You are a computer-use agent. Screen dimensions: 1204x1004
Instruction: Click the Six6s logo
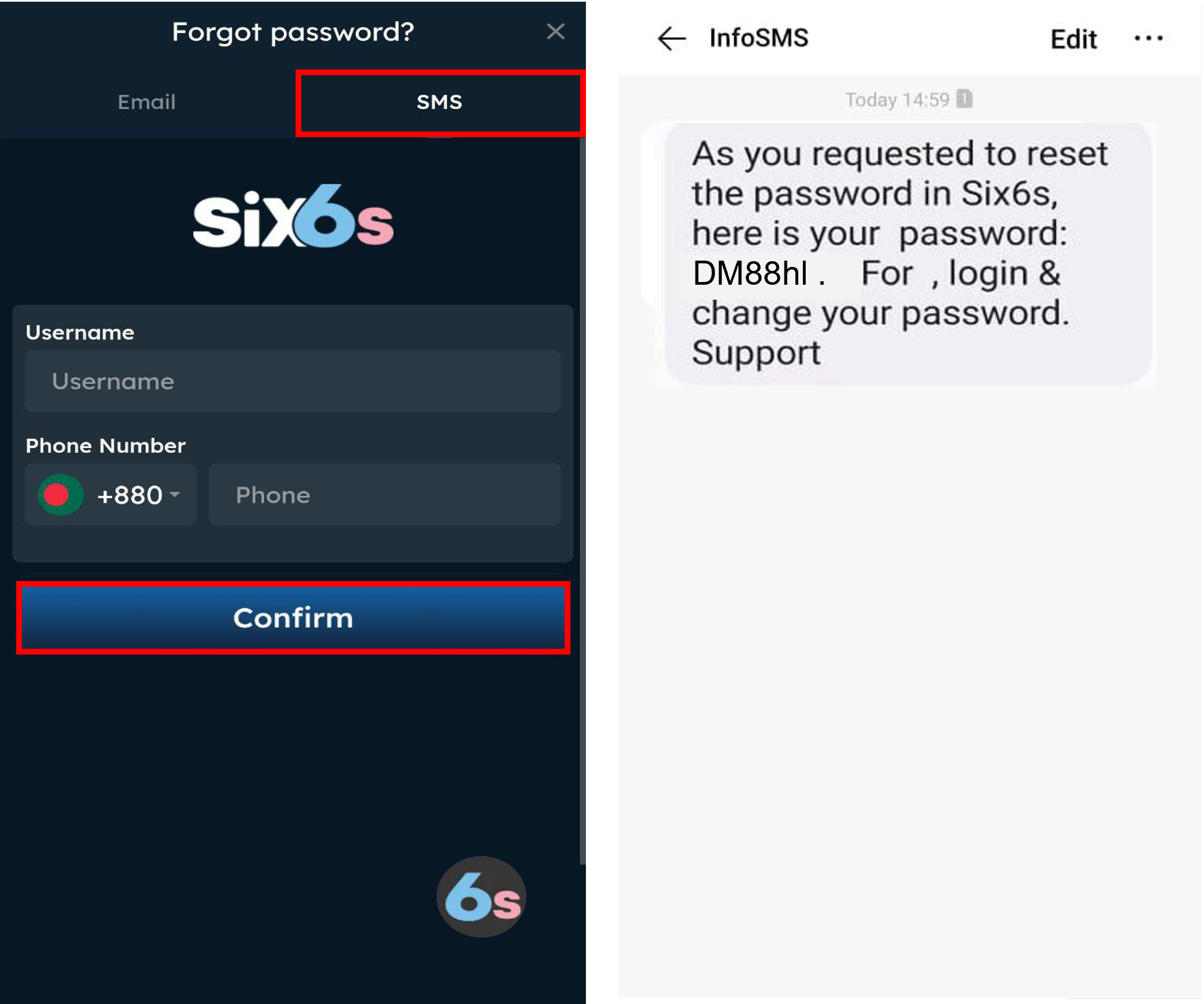click(x=293, y=218)
